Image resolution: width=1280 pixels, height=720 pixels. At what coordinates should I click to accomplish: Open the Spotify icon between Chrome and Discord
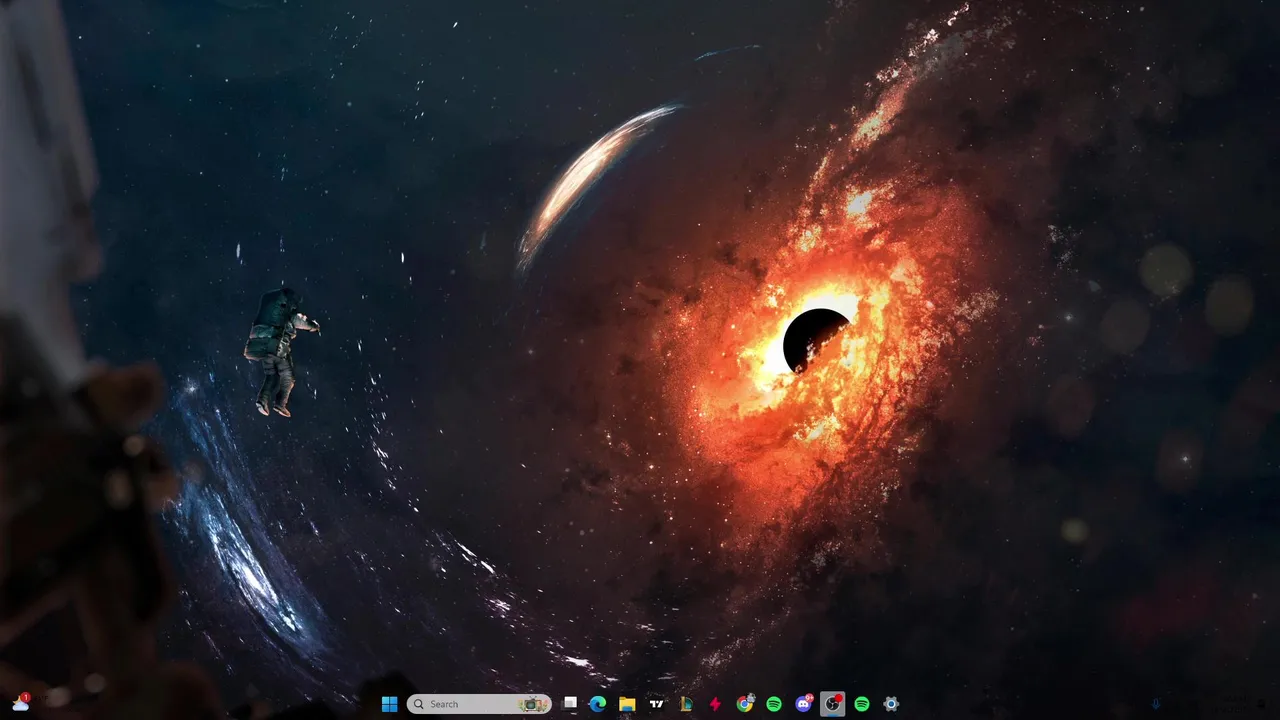[x=773, y=704]
